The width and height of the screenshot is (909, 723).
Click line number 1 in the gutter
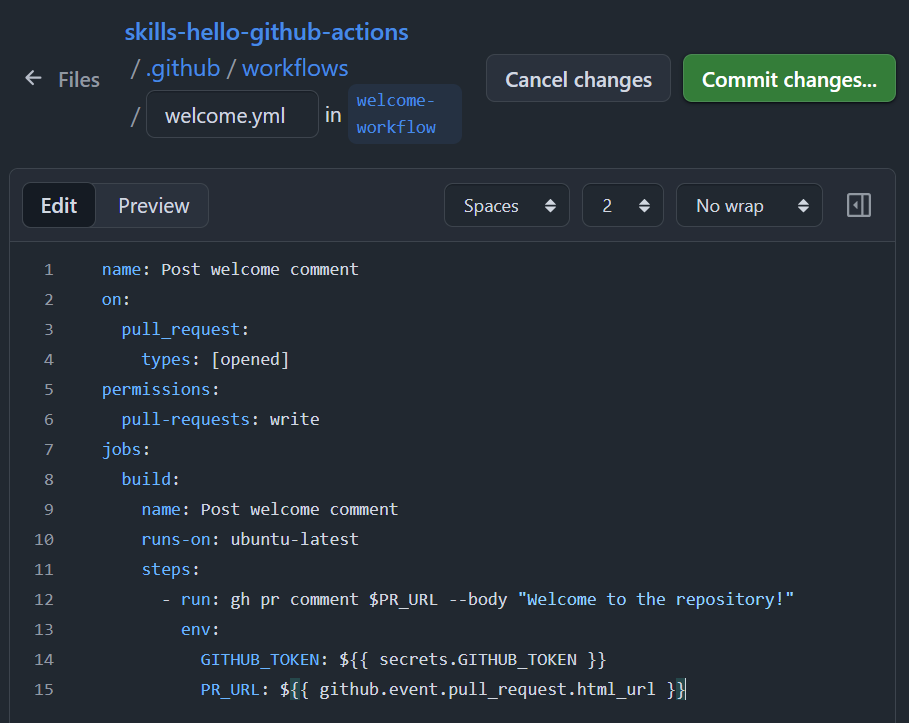click(47, 270)
